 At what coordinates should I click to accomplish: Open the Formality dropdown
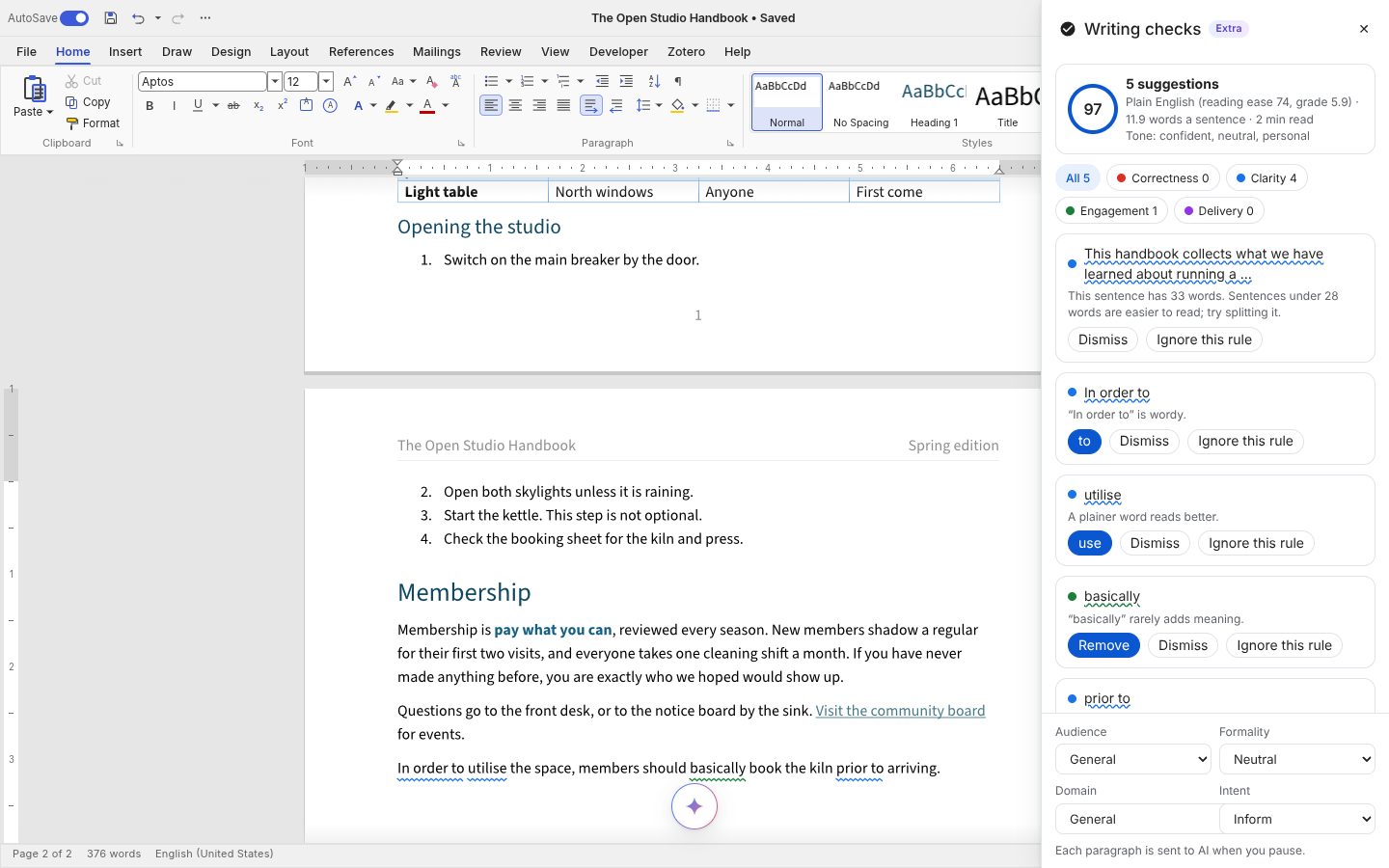(x=1297, y=759)
